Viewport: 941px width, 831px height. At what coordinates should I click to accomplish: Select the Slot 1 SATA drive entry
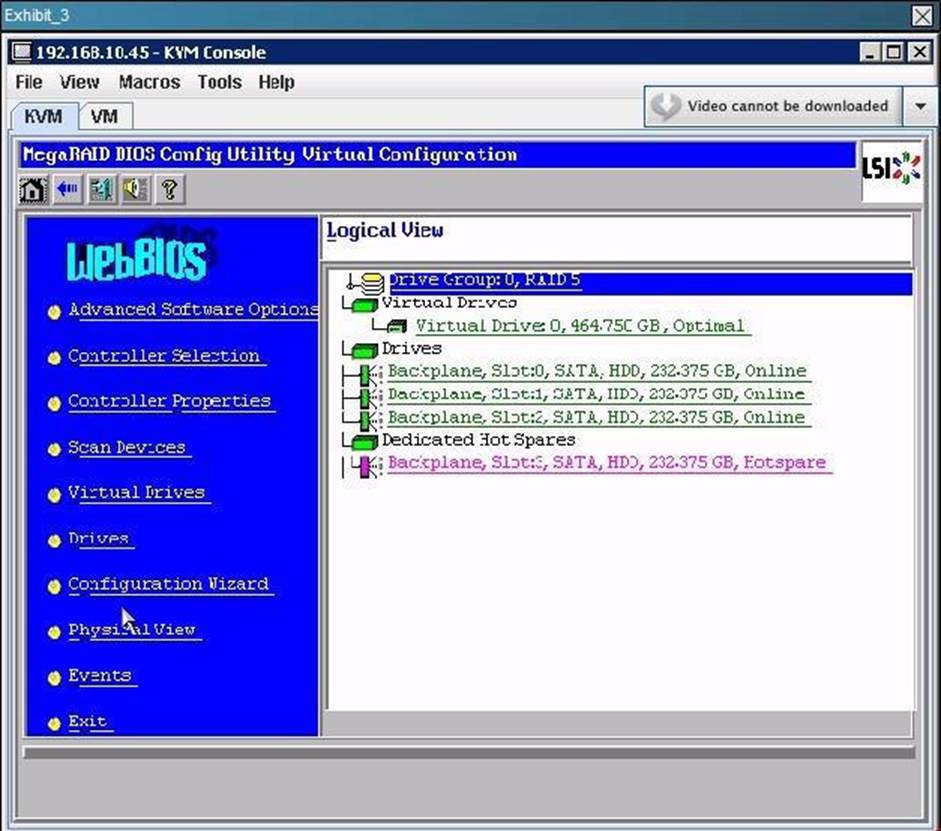596,394
